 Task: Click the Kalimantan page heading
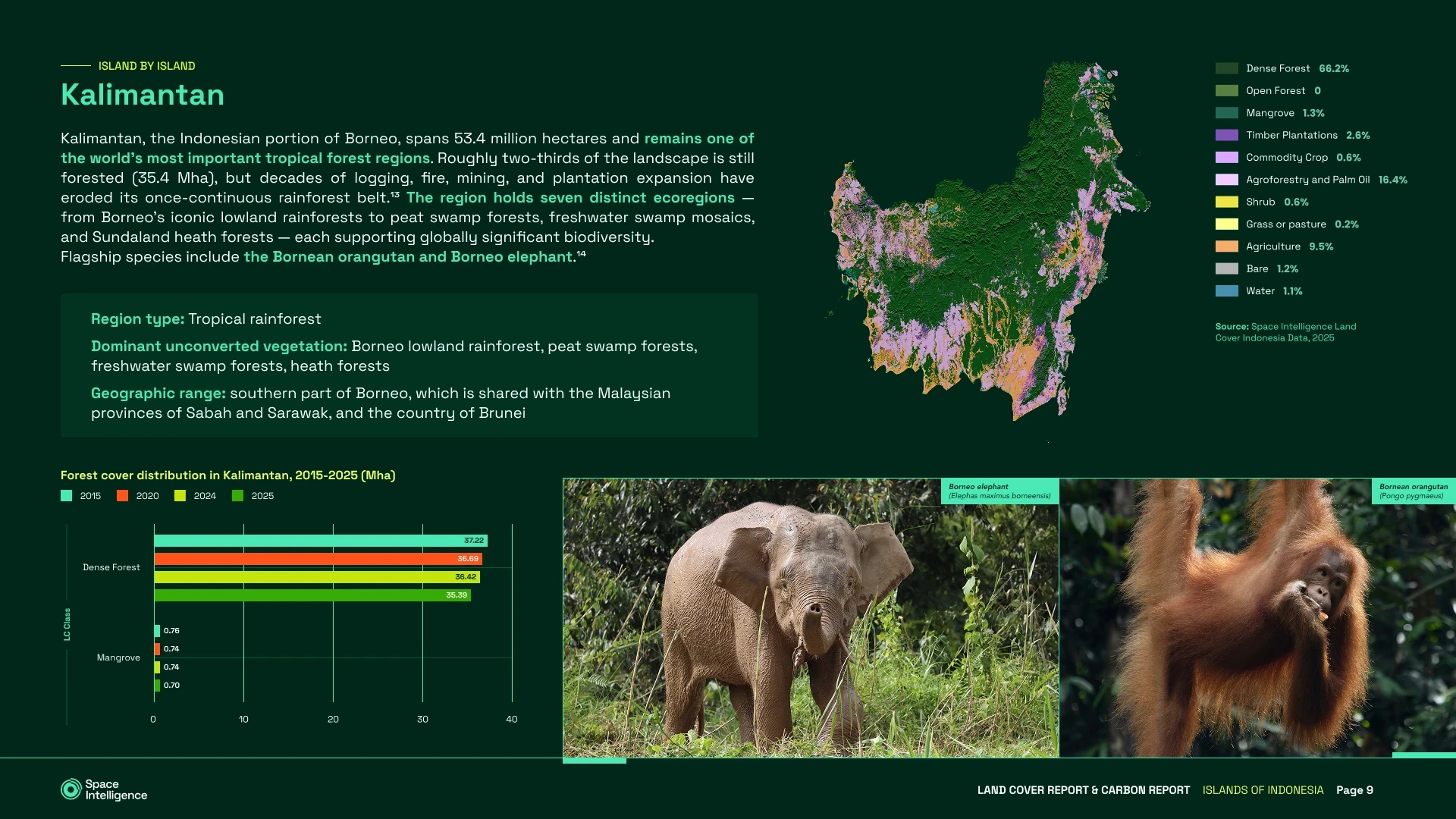[143, 95]
